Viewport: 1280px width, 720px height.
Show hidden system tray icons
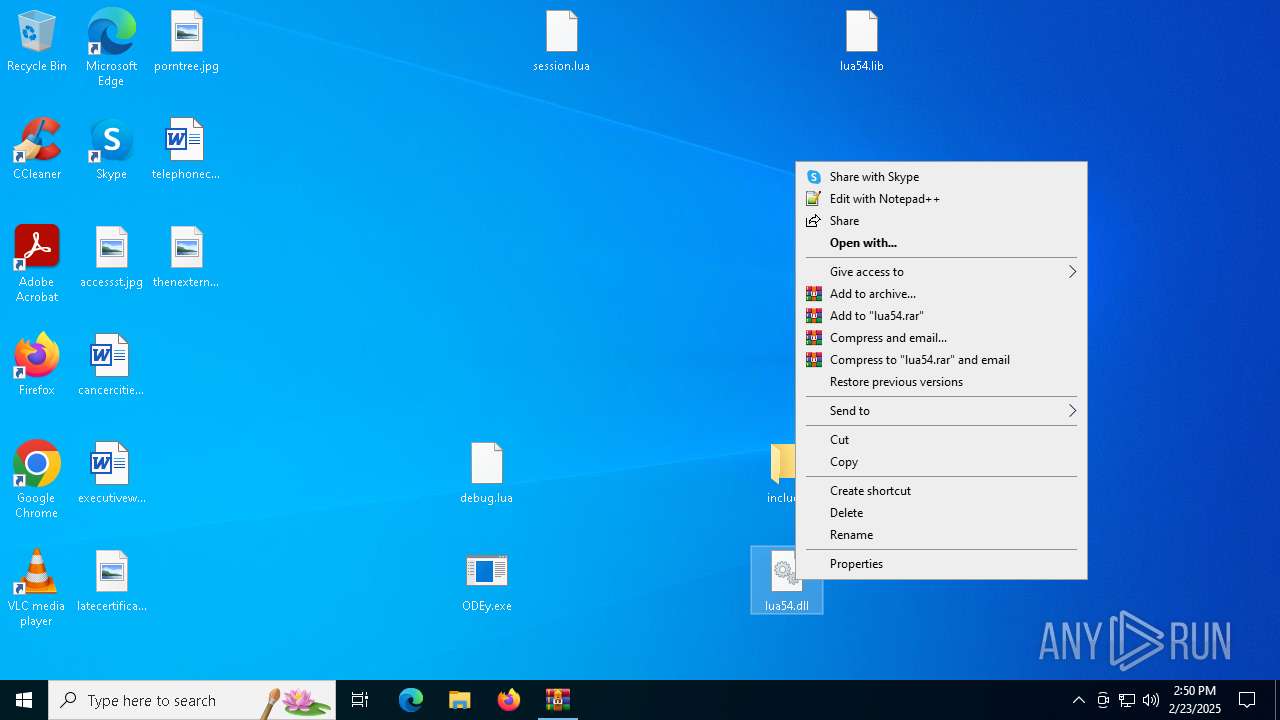click(x=1078, y=700)
